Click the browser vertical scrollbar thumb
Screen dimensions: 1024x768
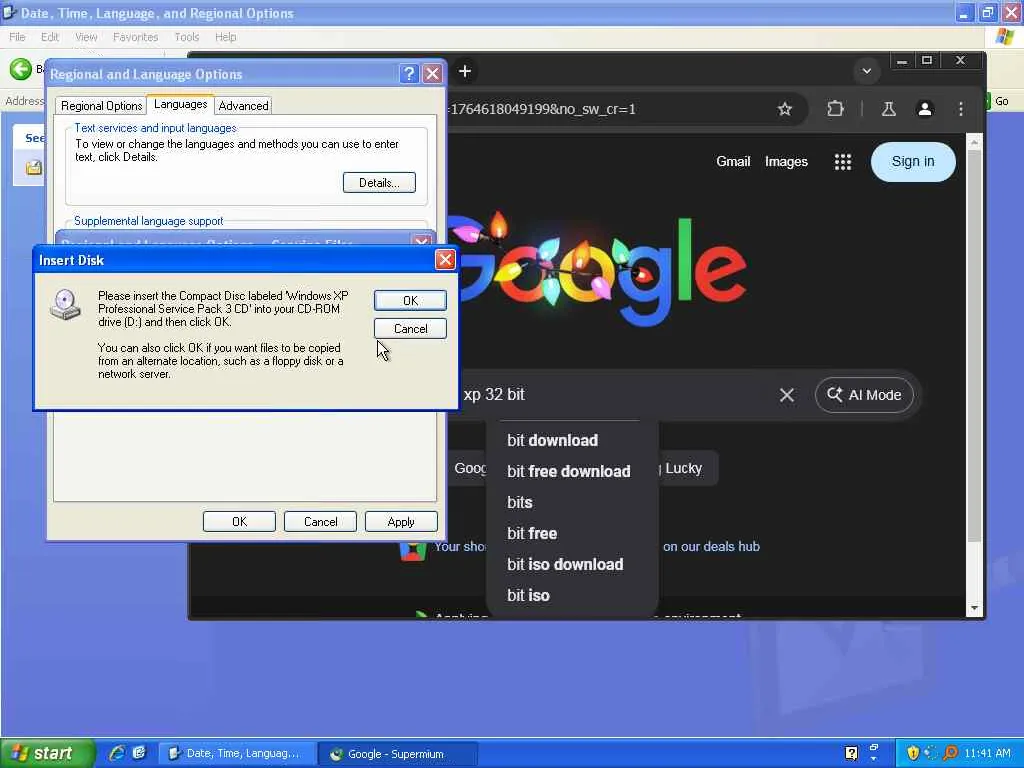tap(974, 345)
